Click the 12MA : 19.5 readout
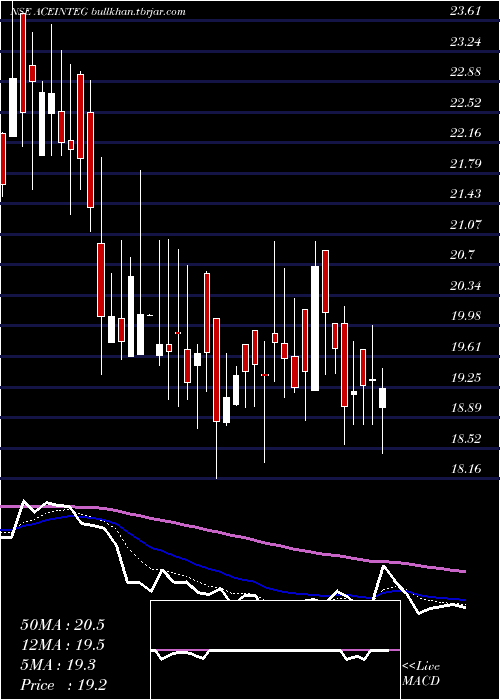 62,646
